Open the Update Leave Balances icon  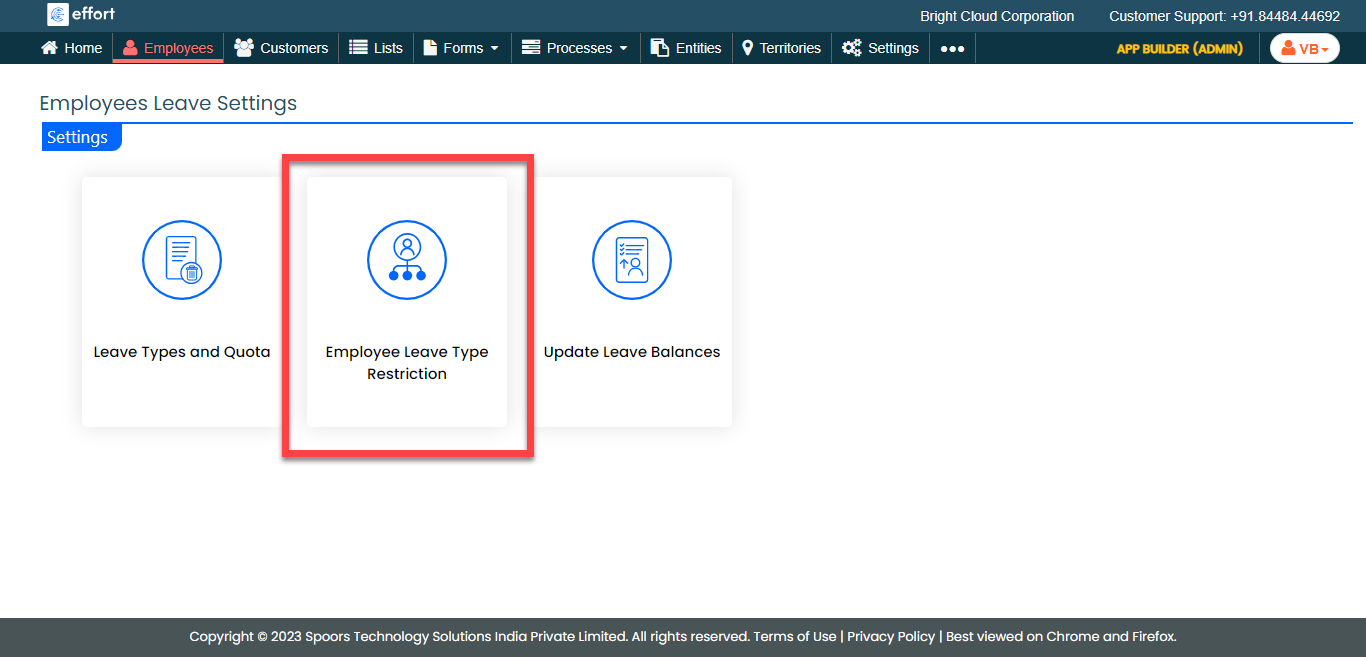pyautogui.click(x=632, y=260)
